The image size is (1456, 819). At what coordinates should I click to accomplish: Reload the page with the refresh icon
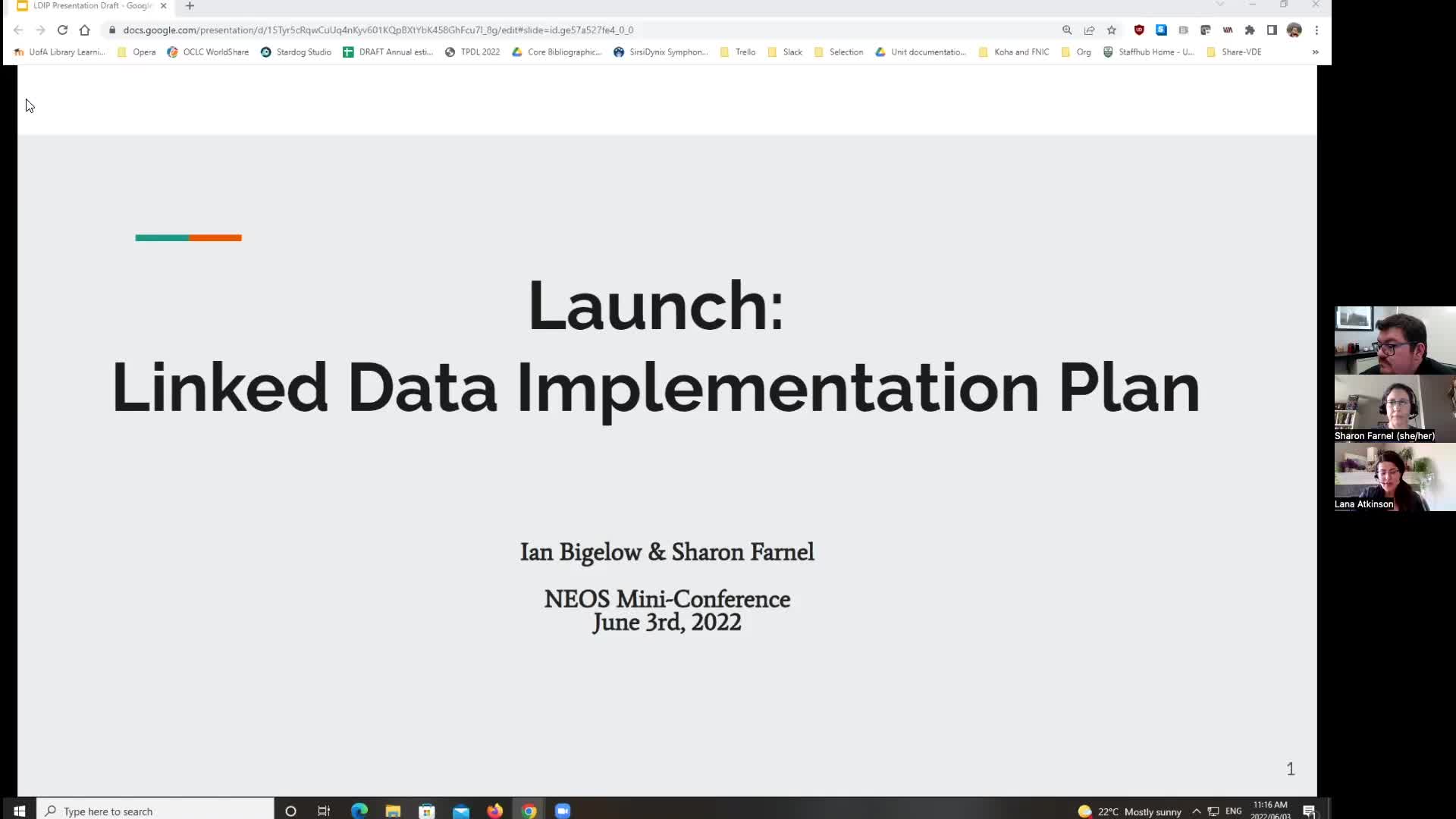pos(62,30)
